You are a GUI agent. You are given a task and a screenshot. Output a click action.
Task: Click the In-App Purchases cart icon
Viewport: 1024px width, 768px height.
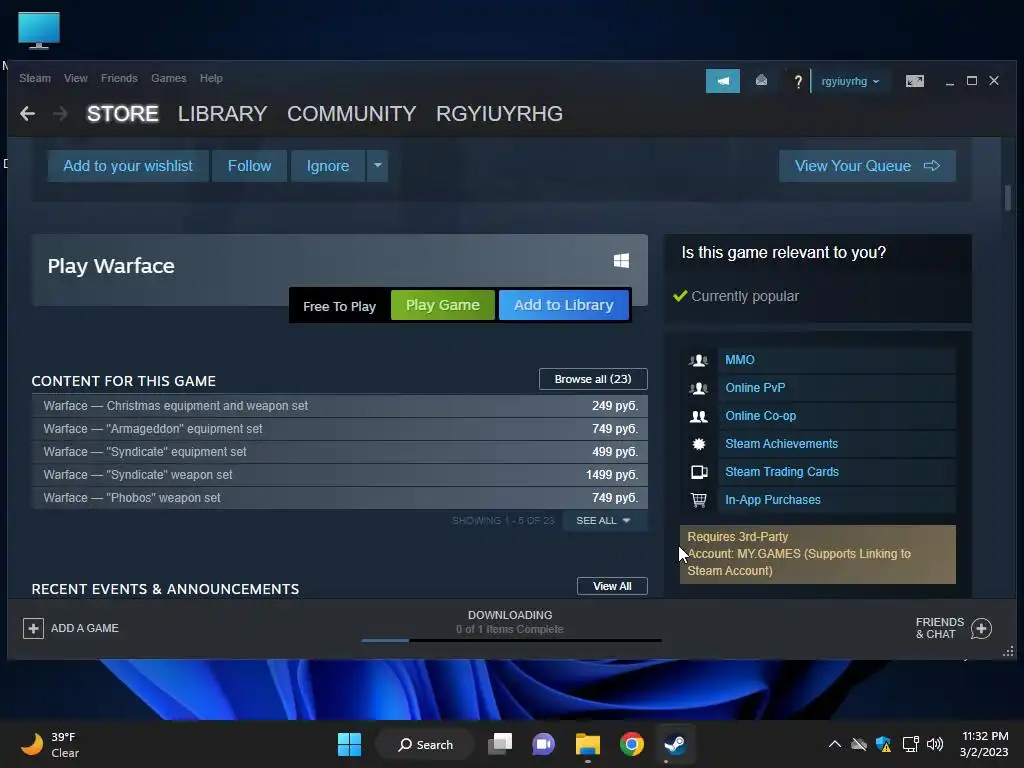699,500
